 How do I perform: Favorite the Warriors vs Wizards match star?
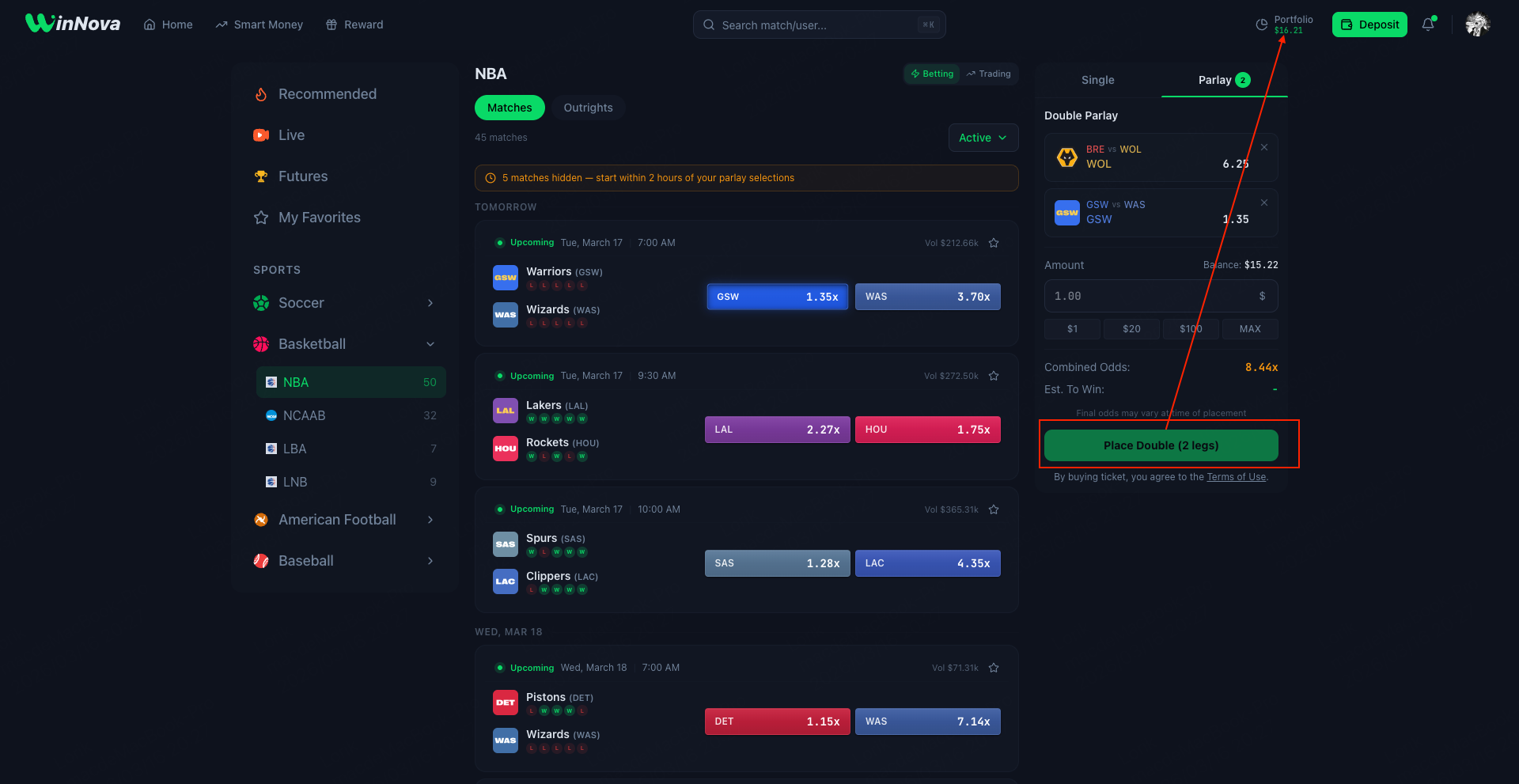click(994, 243)
